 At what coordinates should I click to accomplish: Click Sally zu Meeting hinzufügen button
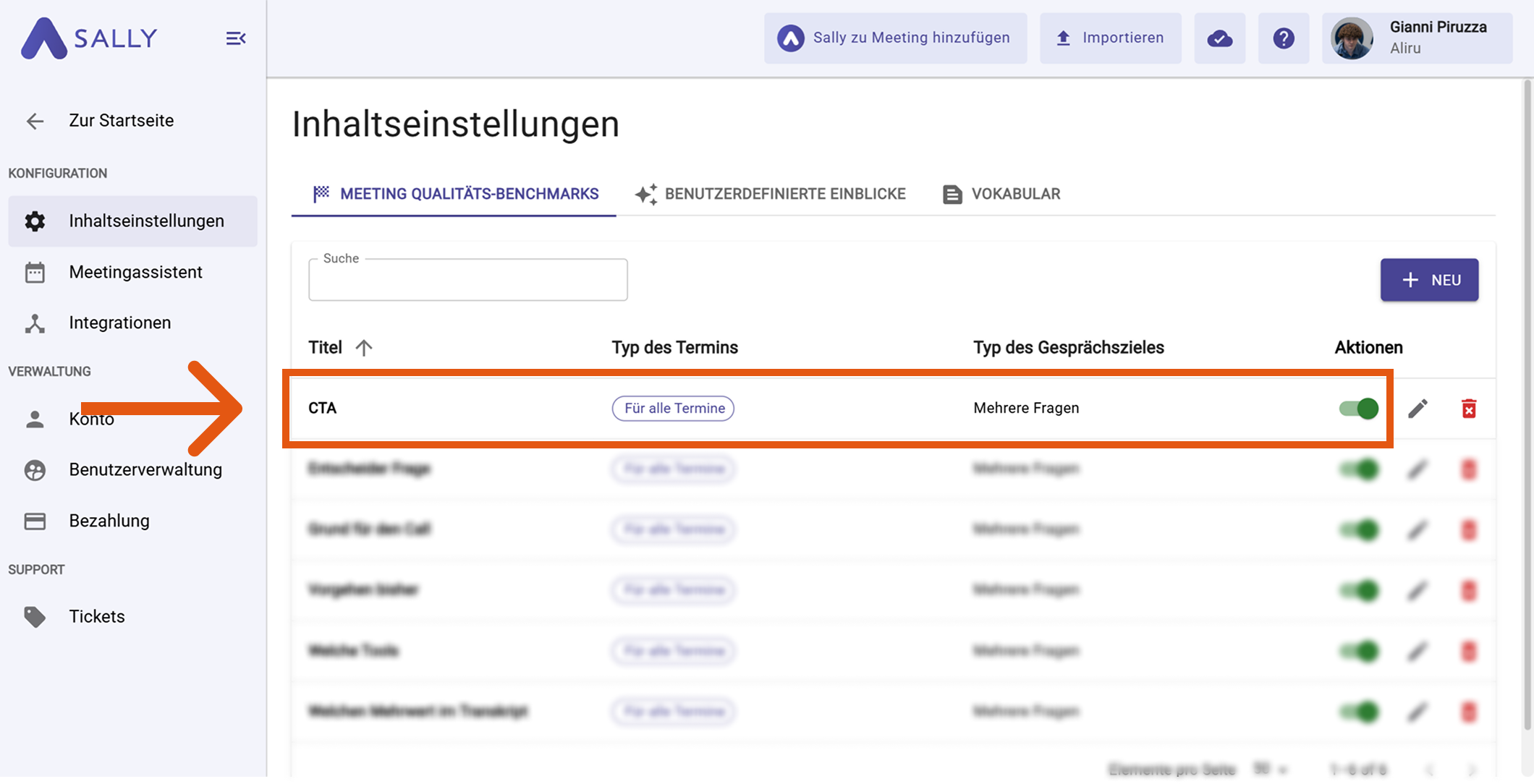(895, 38)
